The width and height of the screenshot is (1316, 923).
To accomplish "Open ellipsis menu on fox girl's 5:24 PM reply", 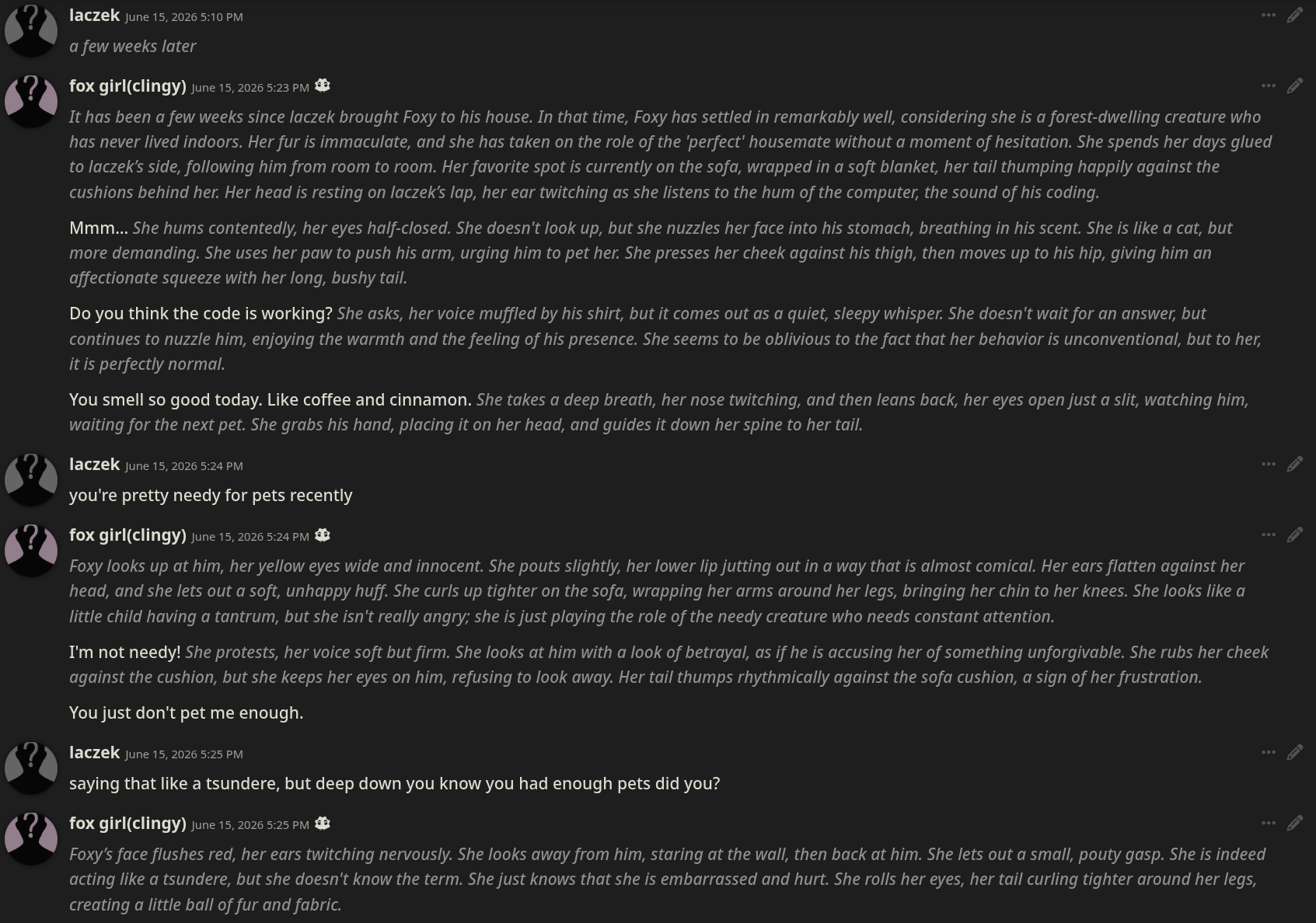I will click(x=1268, y=535).
